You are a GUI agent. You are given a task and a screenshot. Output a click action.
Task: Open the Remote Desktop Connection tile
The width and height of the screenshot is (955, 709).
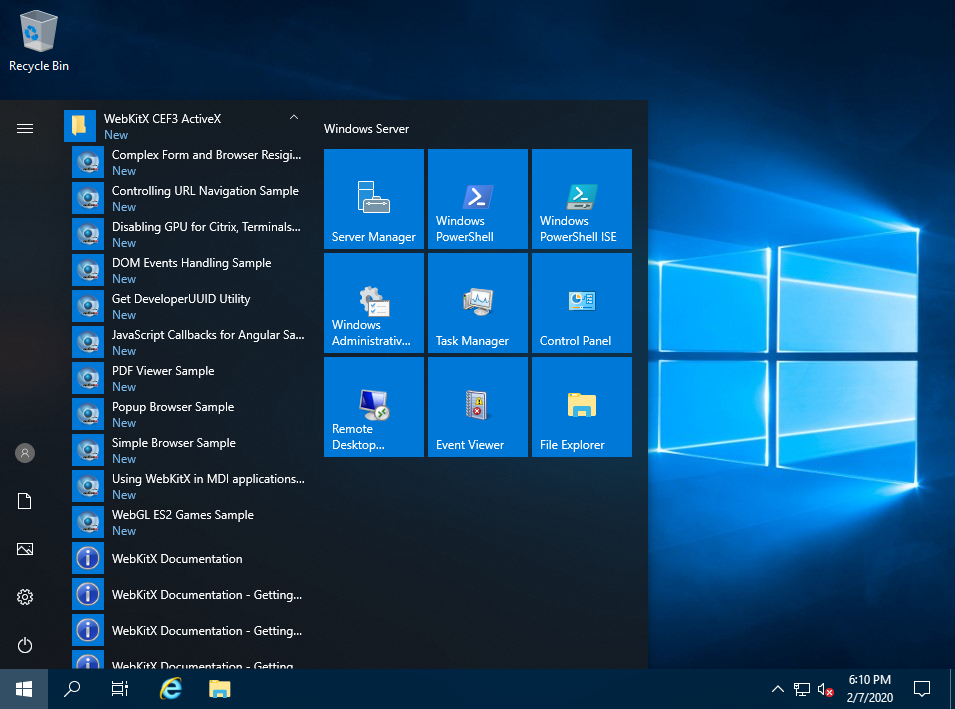click(x=373, y=407)
